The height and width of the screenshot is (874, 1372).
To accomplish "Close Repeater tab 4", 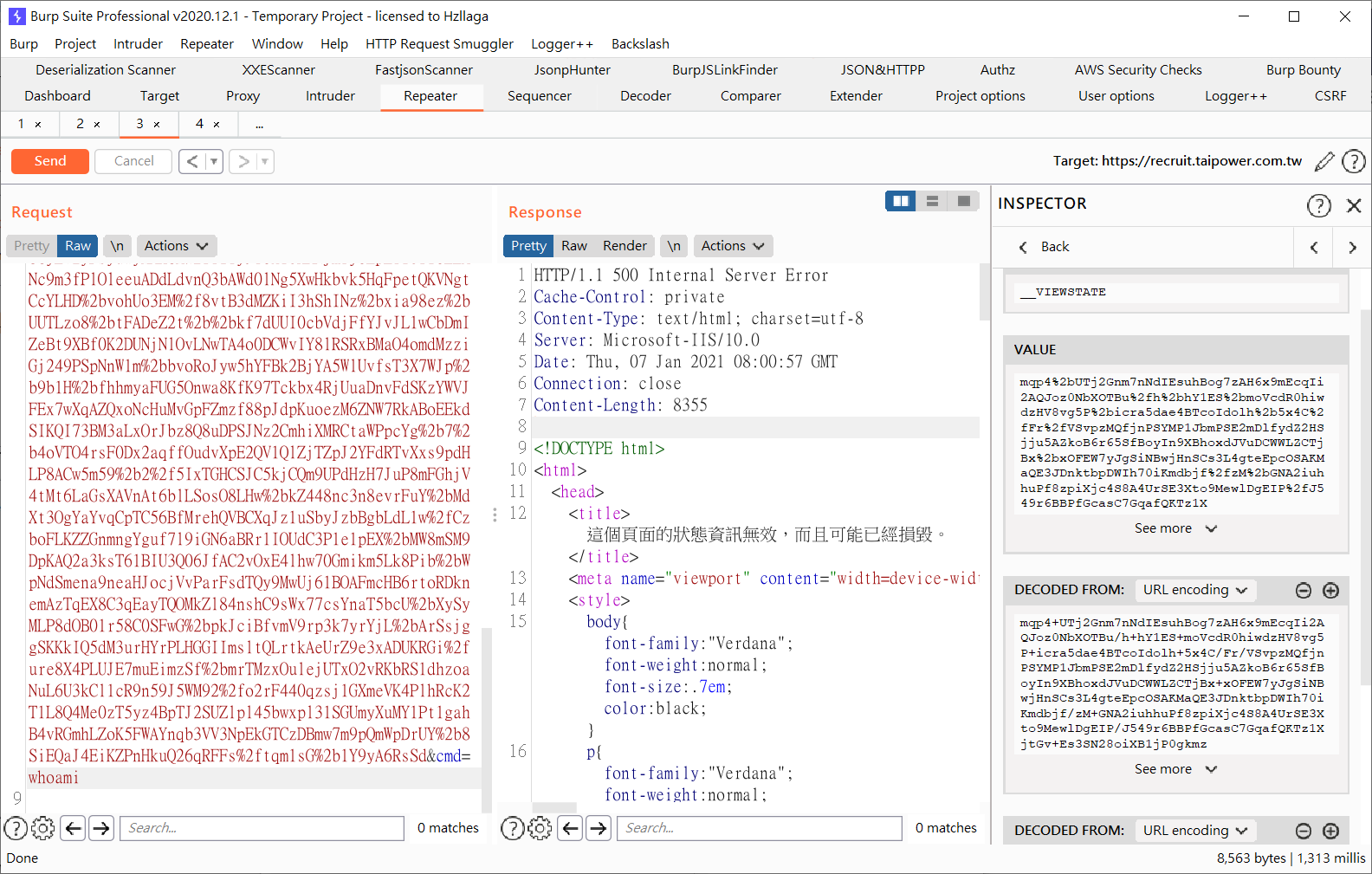I will [217, 125].
